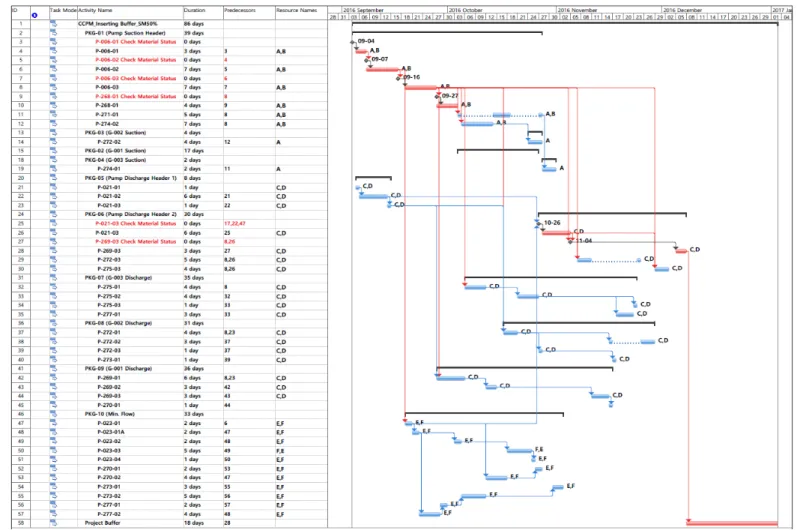The image size is (797, 530).
Task: Click the P-023-04 activity name
Action: (109, 459)
